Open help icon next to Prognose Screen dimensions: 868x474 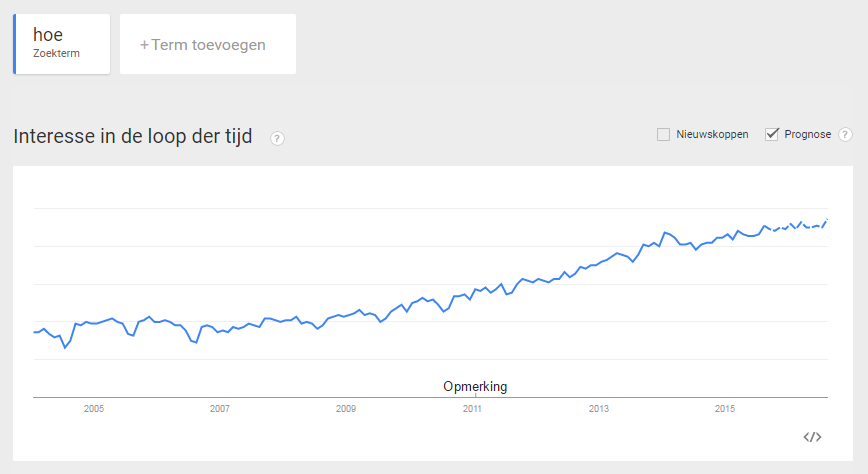tap(845, 135)
